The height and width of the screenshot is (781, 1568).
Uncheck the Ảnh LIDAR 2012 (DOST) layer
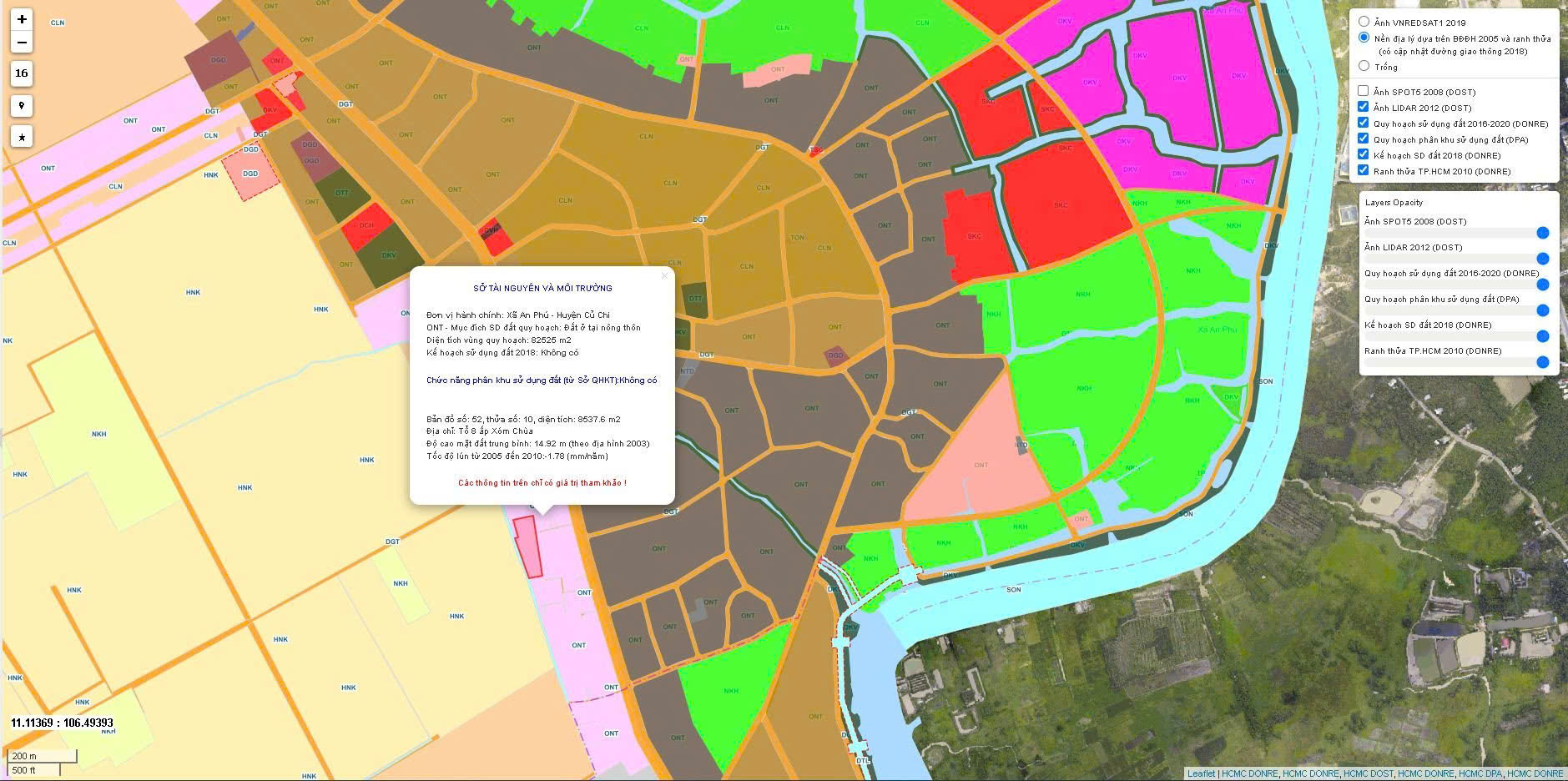(1363, 107)
